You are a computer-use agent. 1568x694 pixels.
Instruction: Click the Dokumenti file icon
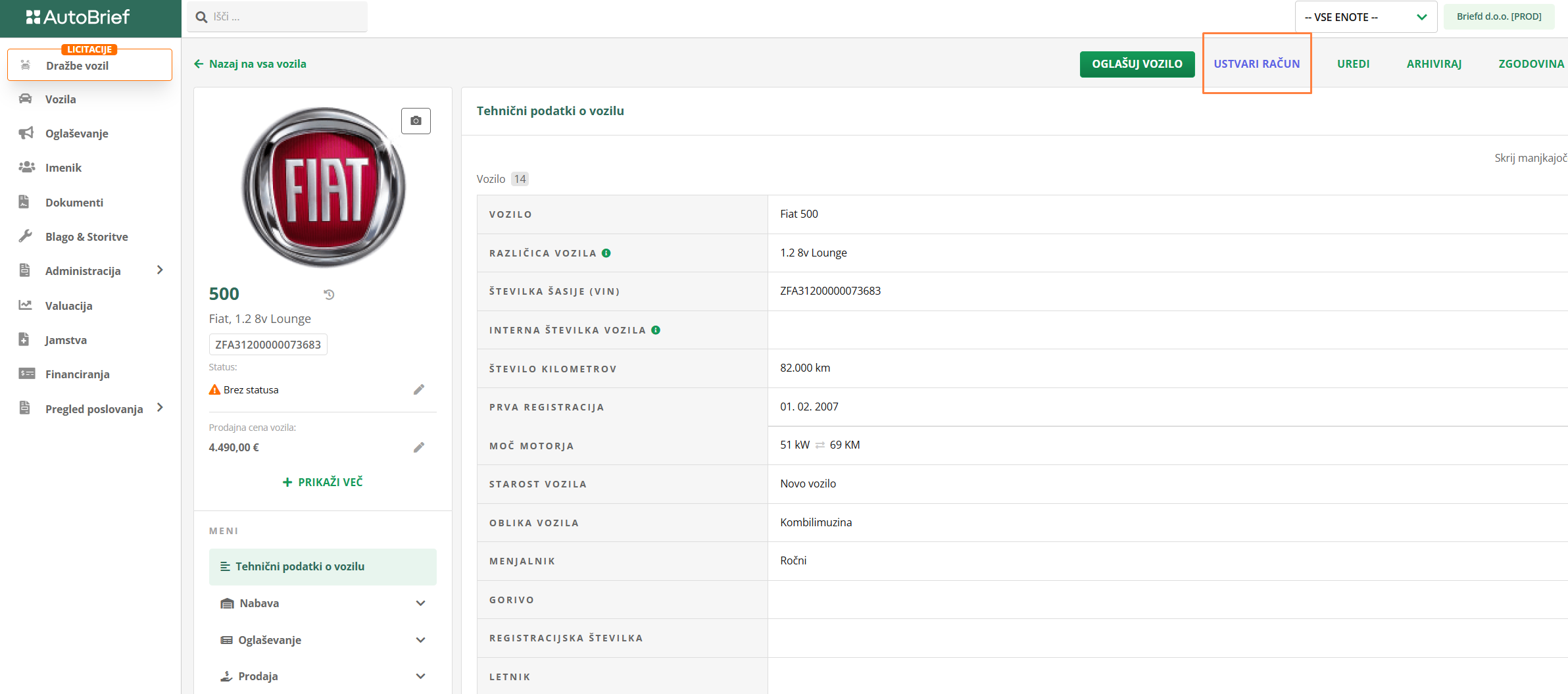(x=24, y=202)
